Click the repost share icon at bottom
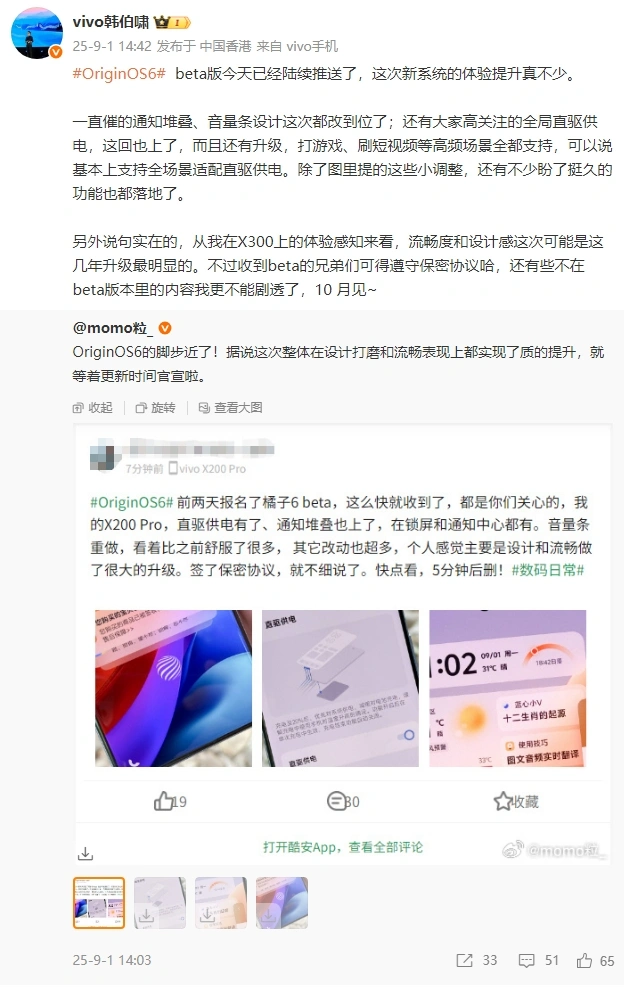This screenshot has height=990, width=624. pyautogui.click(x=464, y=960)
